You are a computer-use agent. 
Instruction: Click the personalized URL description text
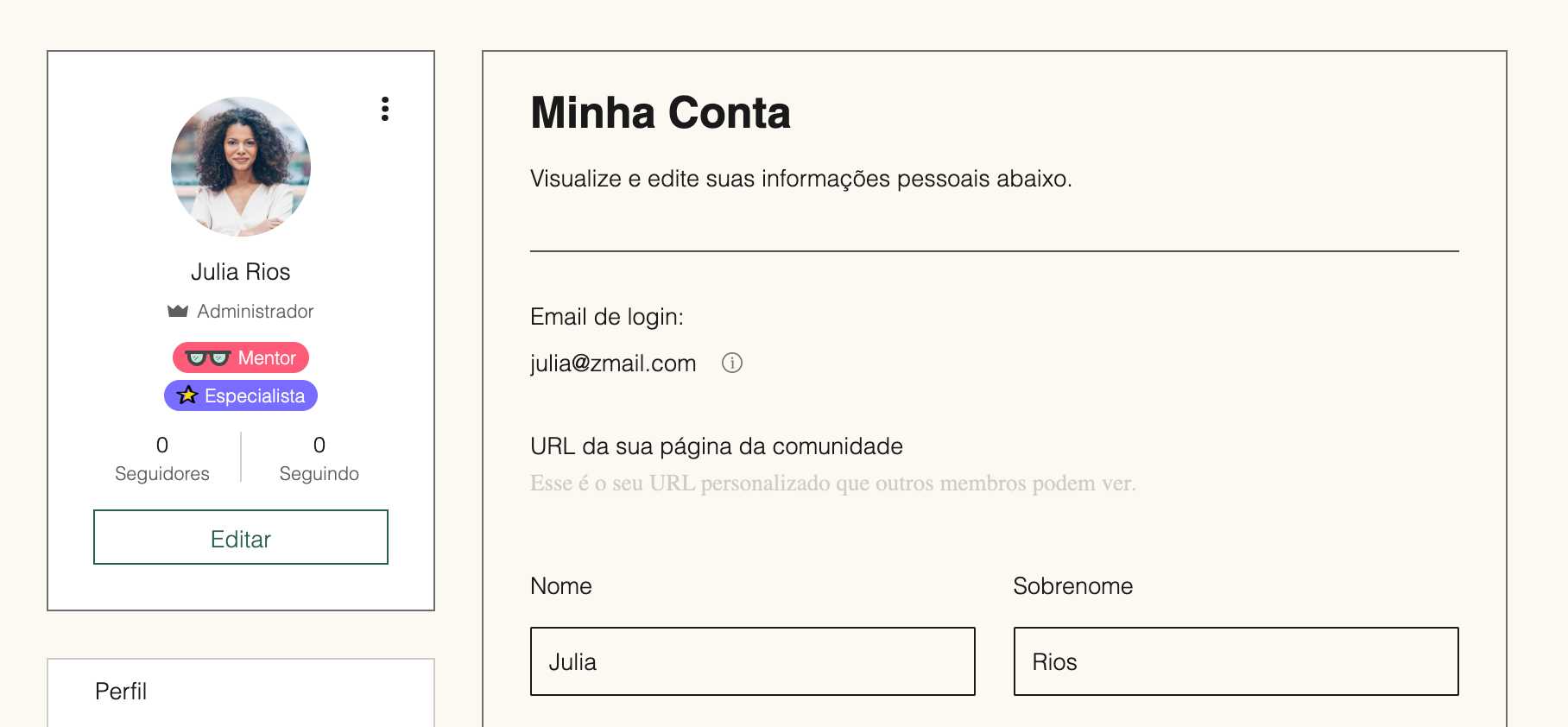pos(833,483)
